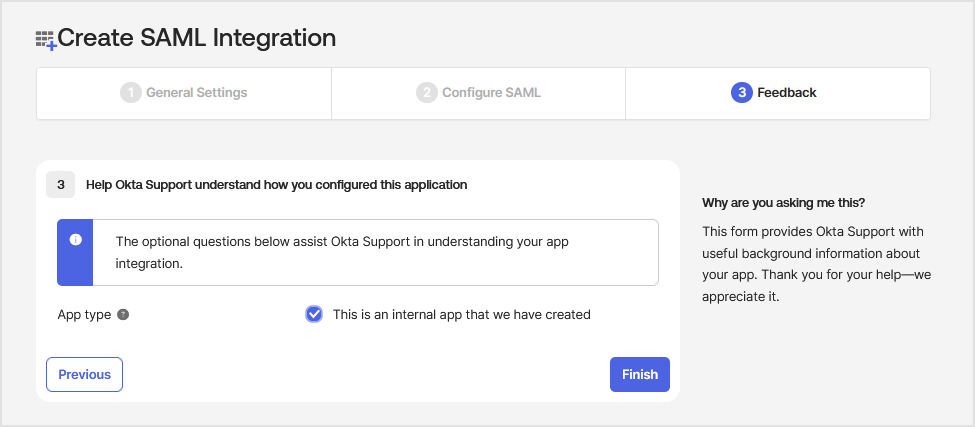Click the Previous button
This screenshot has width=975, height=427.
point(85,374)
